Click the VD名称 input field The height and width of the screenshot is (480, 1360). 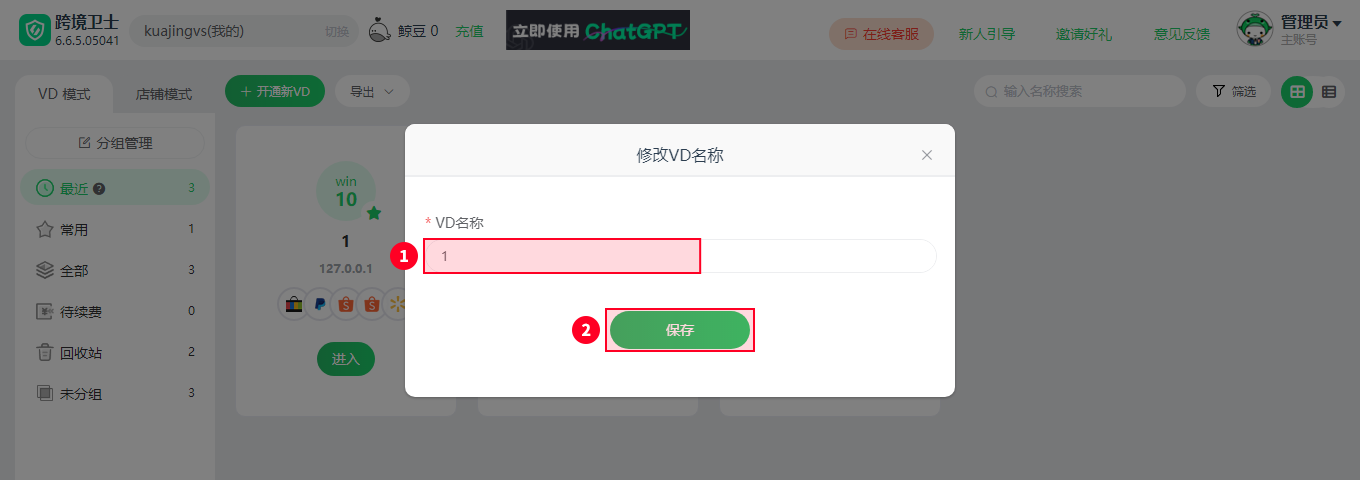point(680,256)
